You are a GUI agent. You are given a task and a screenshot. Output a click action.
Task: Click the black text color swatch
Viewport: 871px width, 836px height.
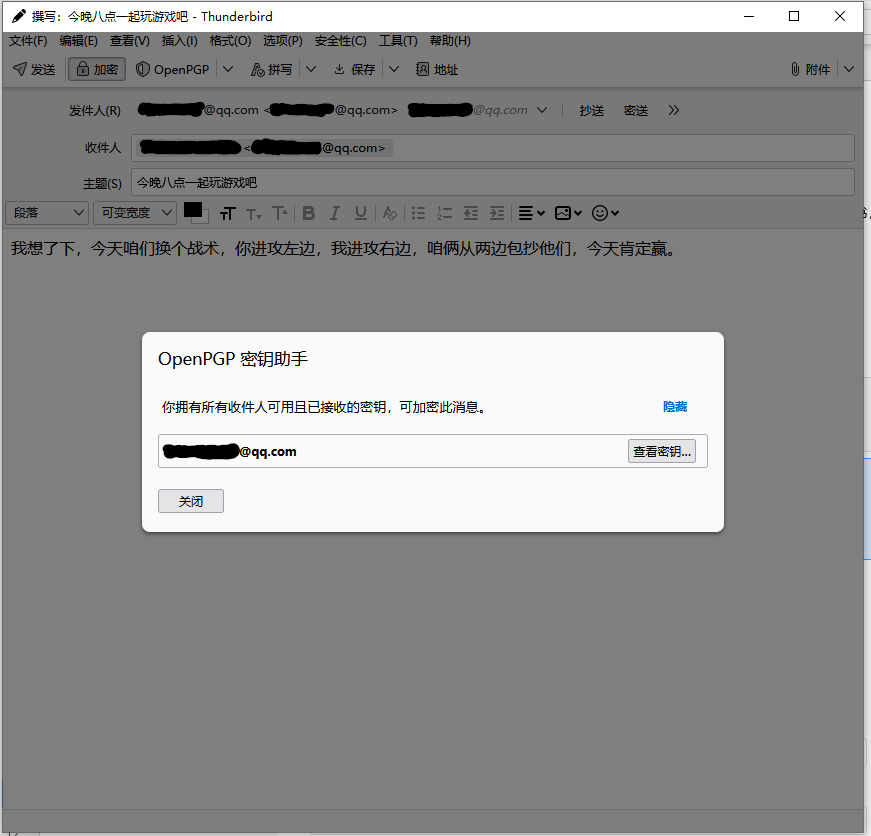point(192,210)
